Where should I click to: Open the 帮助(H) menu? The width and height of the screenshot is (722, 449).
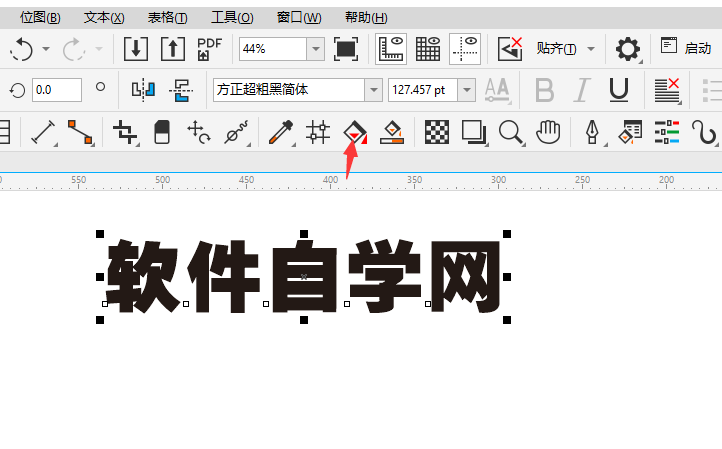pyautogui.click(x=366, y=17)
